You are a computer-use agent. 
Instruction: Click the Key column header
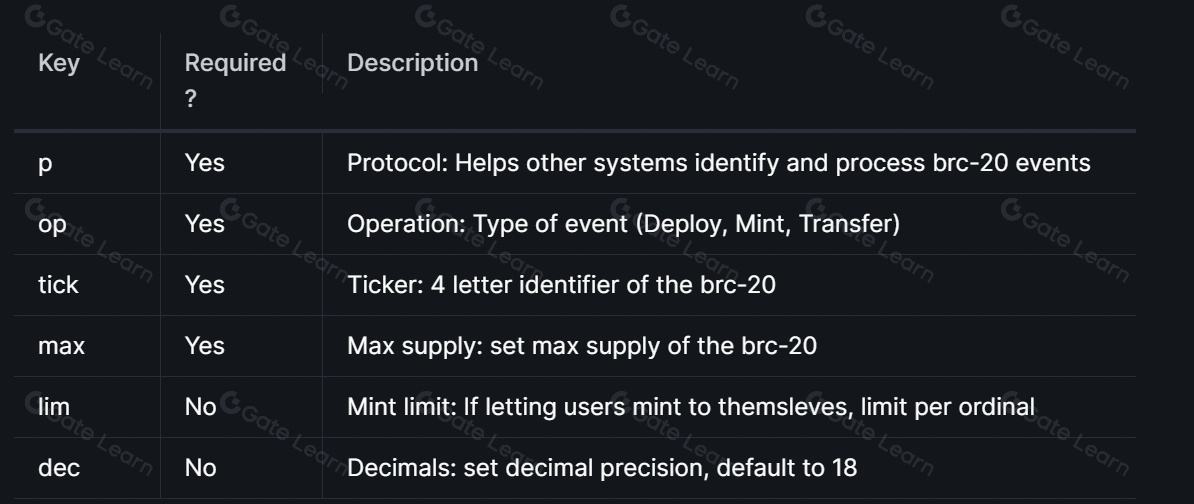(x=59, y=63)
